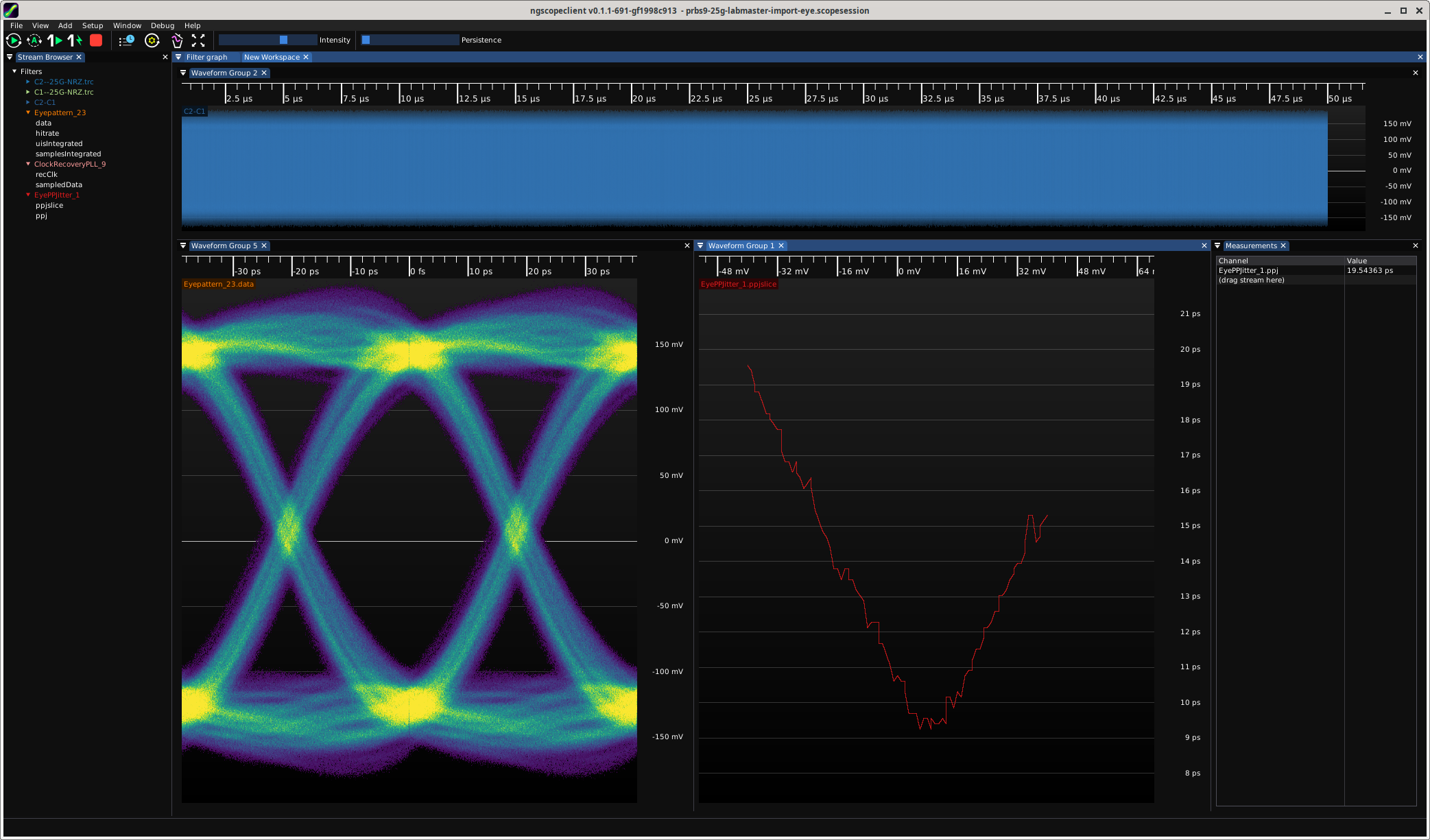Expand the C2--25G-NRZ.trc tree node
The width and height of the screenshot is (1430, 840).
[28, 82]
